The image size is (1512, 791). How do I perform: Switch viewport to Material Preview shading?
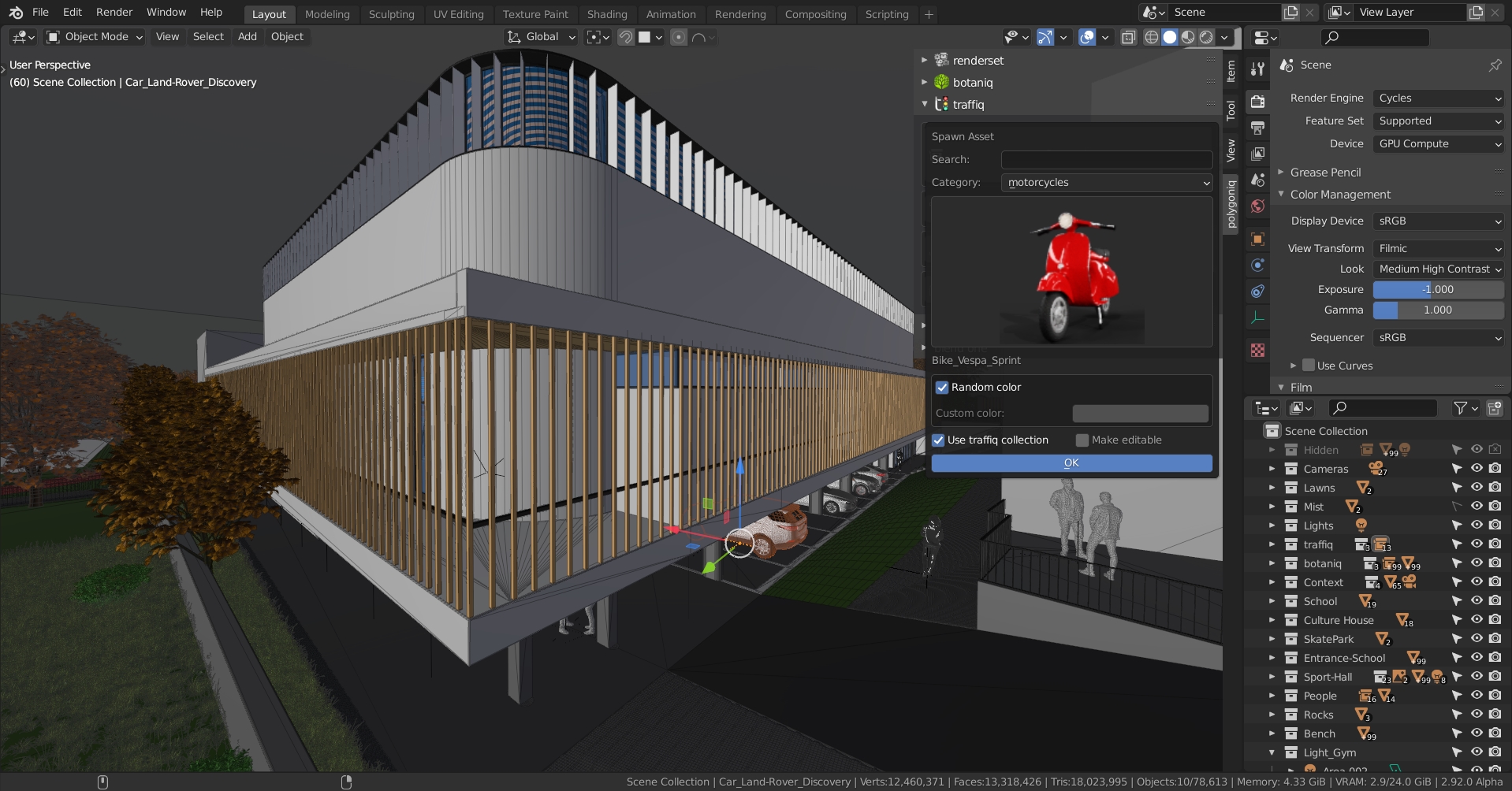pyautogui.click(x=1188, y=37)
